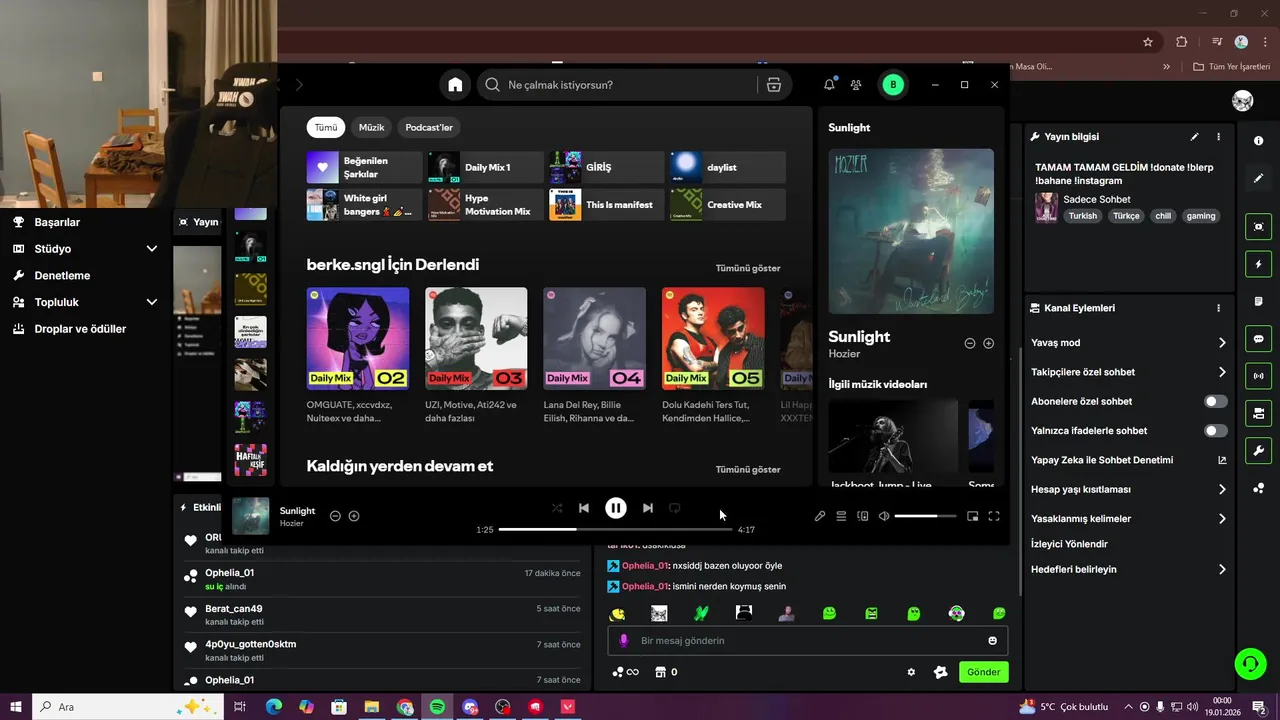Select the Podcast'ler filter chip
1280x720 pixels.
429,127
